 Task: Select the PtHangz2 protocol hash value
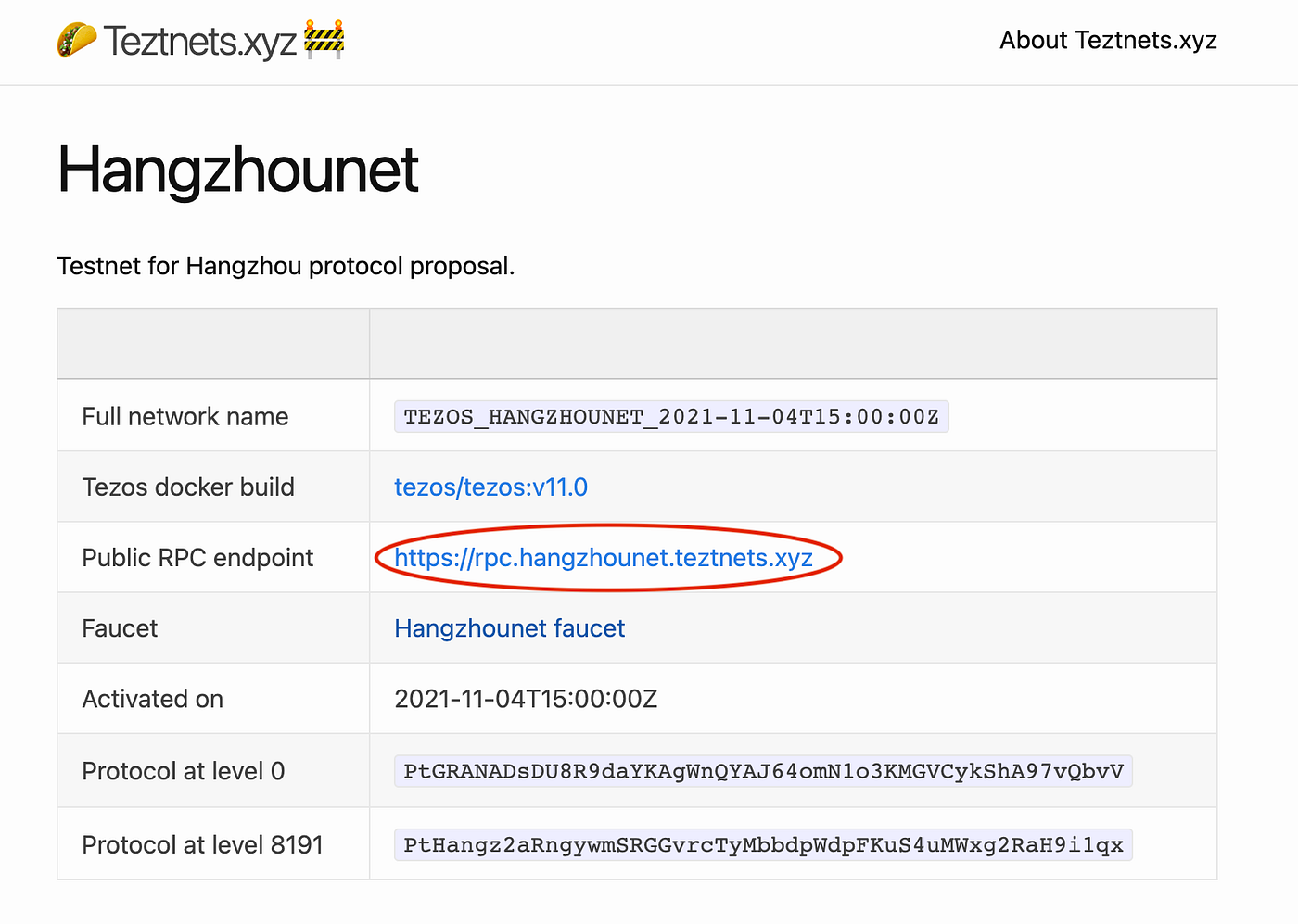point(763,845)
